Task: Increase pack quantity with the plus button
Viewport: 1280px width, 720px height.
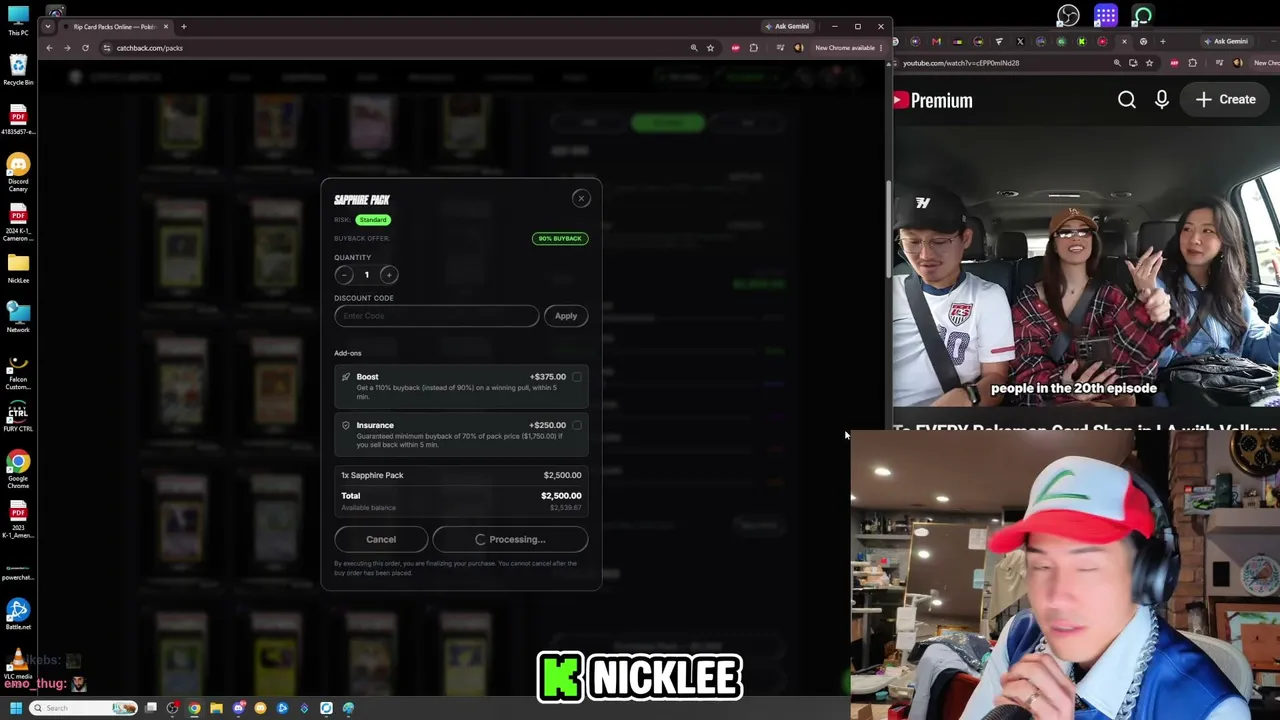Action: 389,275
